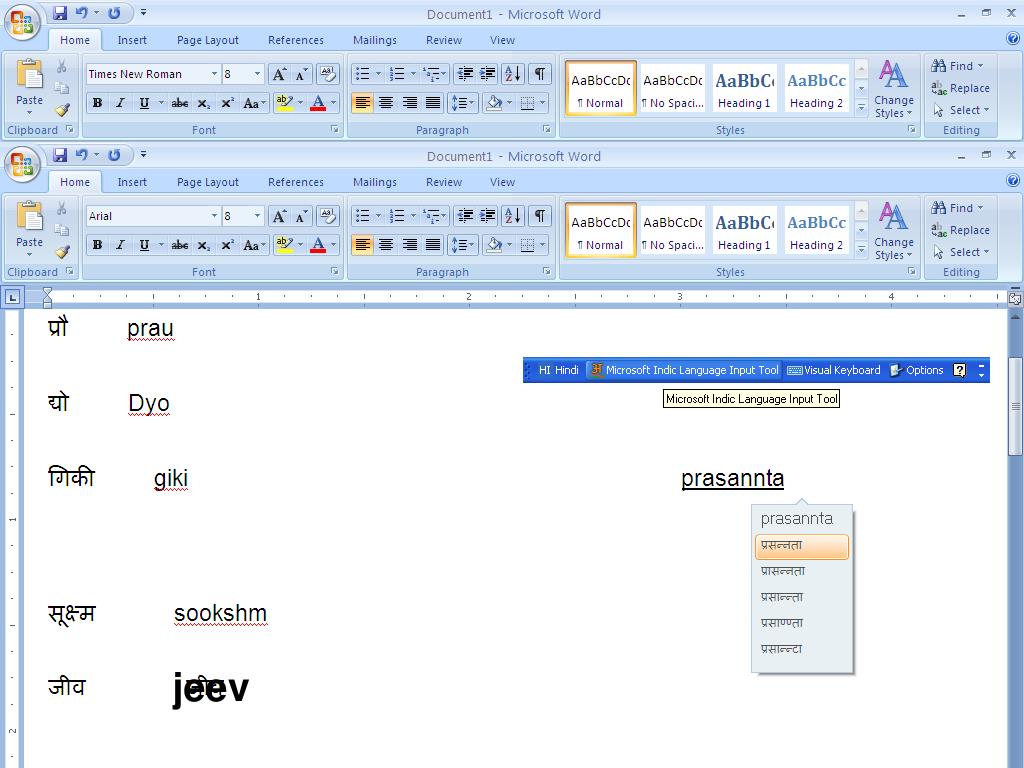Enable Justify alignment in the Arial ribbon
1024x768 pixels.
(x=433, y=245)
